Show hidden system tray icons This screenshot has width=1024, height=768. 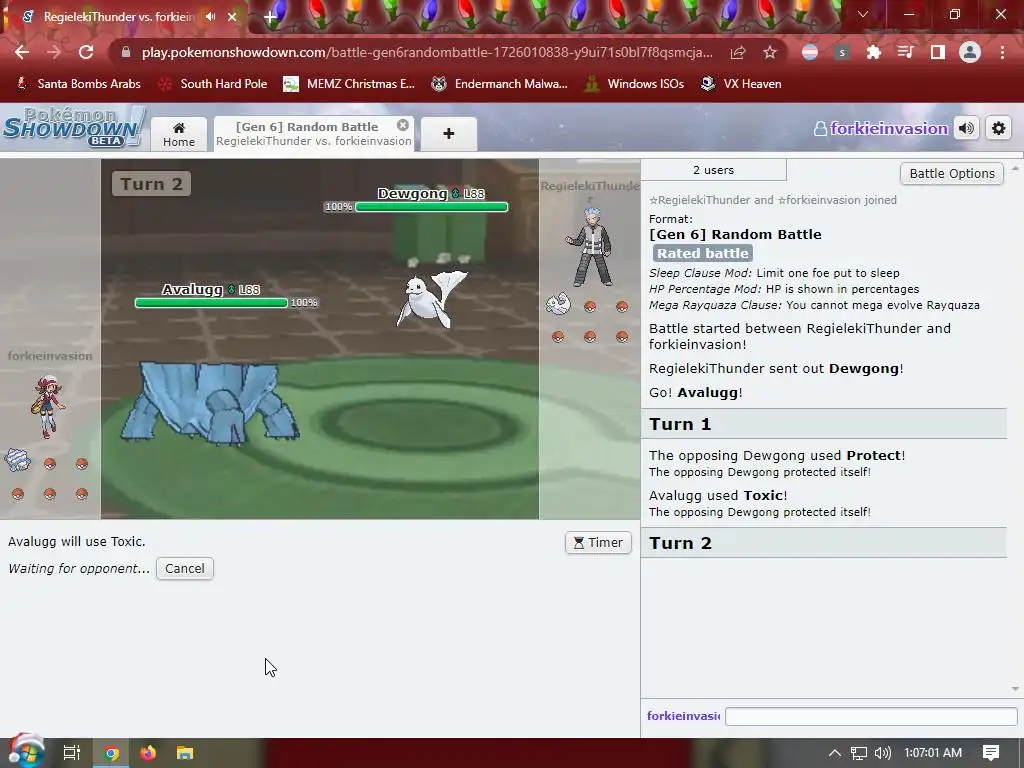click(x=835, y=753)
